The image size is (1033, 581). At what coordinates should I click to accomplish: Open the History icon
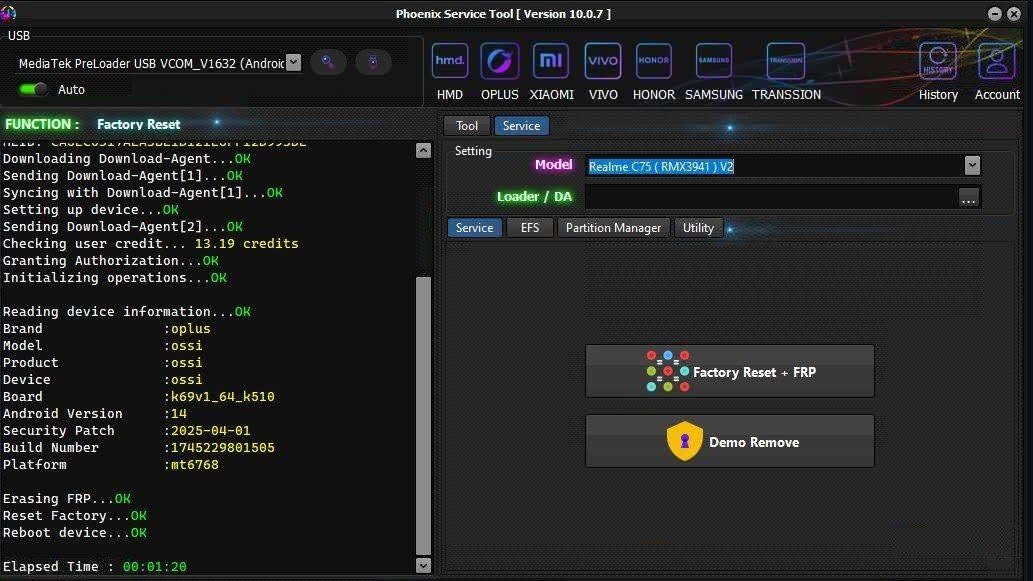coord(938,61)
